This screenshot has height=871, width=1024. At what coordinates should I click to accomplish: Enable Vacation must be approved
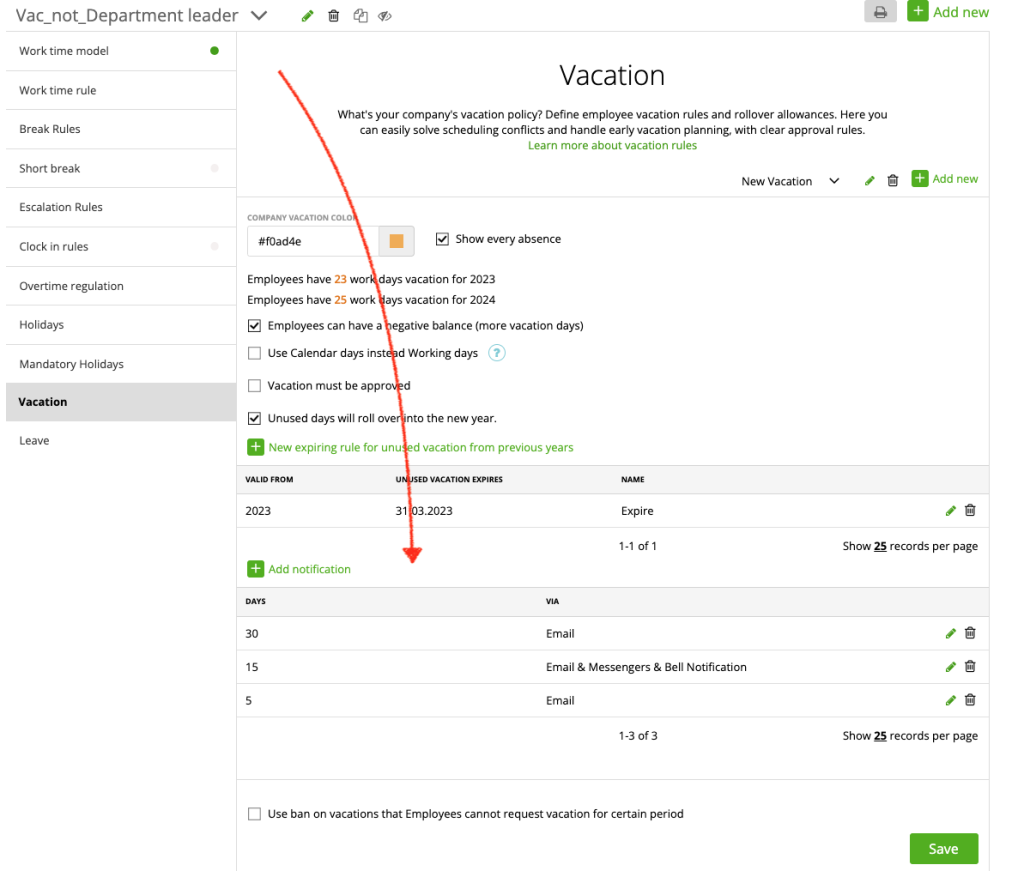(x=255, y=386)
